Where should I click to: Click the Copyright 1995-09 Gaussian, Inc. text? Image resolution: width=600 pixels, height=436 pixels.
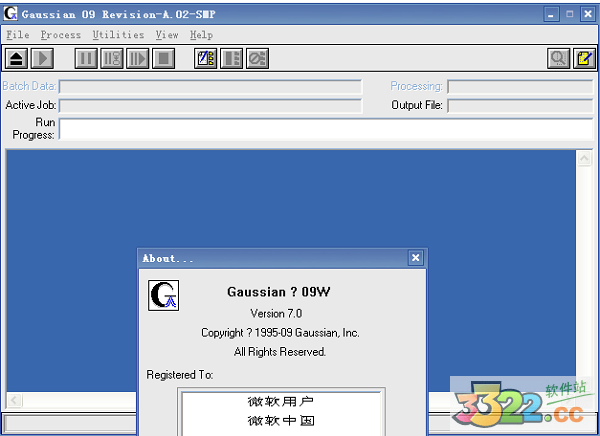tap(280, 333)
